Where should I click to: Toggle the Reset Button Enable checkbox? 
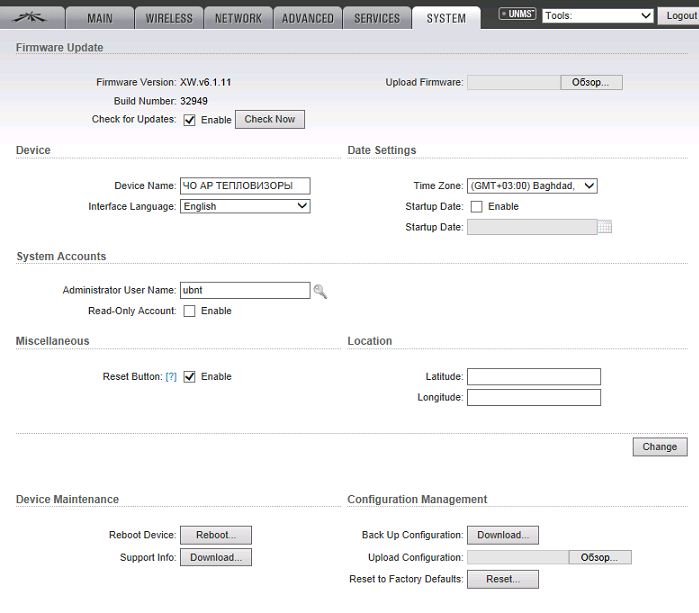[189, 377]
